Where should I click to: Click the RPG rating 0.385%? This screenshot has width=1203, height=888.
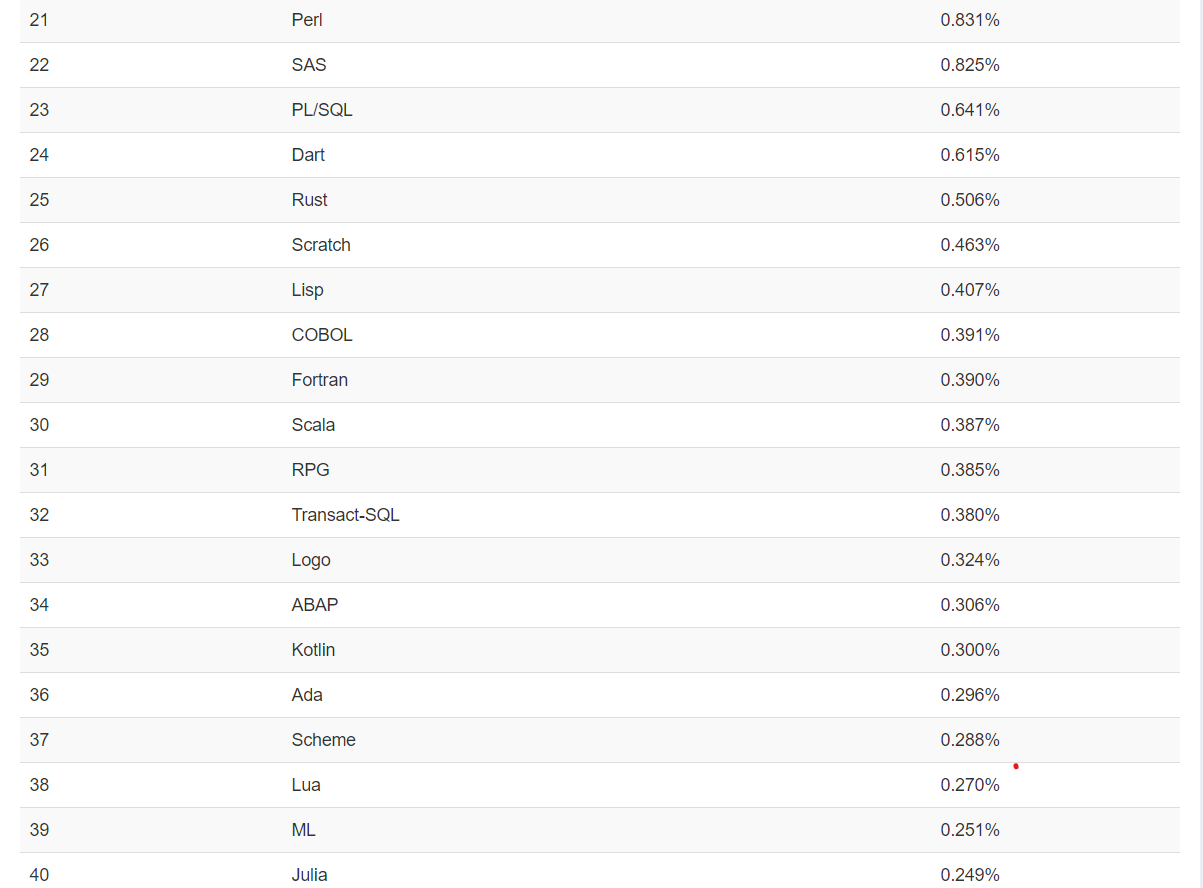(x=970, y=470)
